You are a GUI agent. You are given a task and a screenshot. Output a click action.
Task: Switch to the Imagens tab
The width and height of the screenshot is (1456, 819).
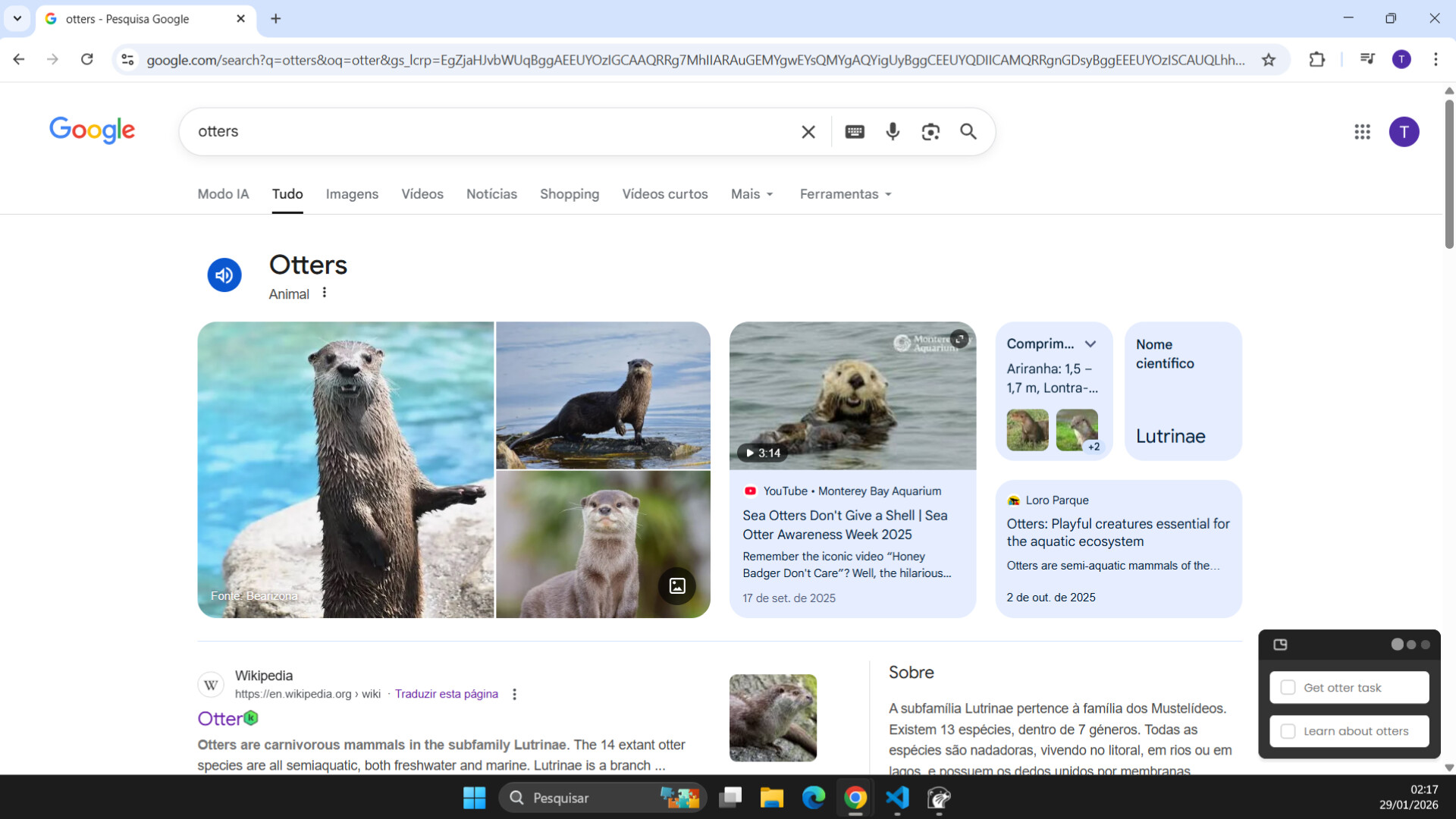click(352, 194)
